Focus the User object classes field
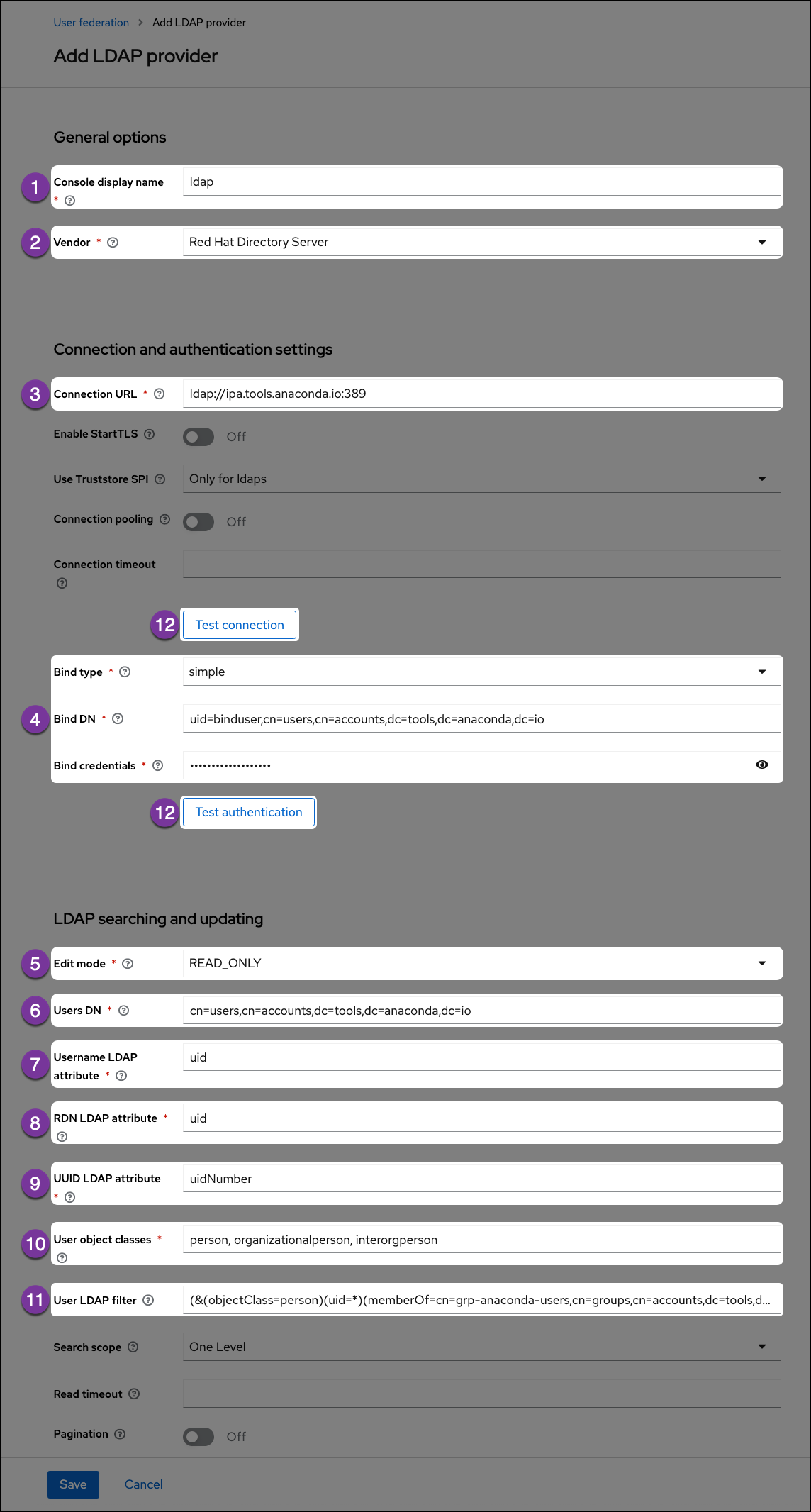The width and height of the screenshot is (811, 1512). 482,1239
